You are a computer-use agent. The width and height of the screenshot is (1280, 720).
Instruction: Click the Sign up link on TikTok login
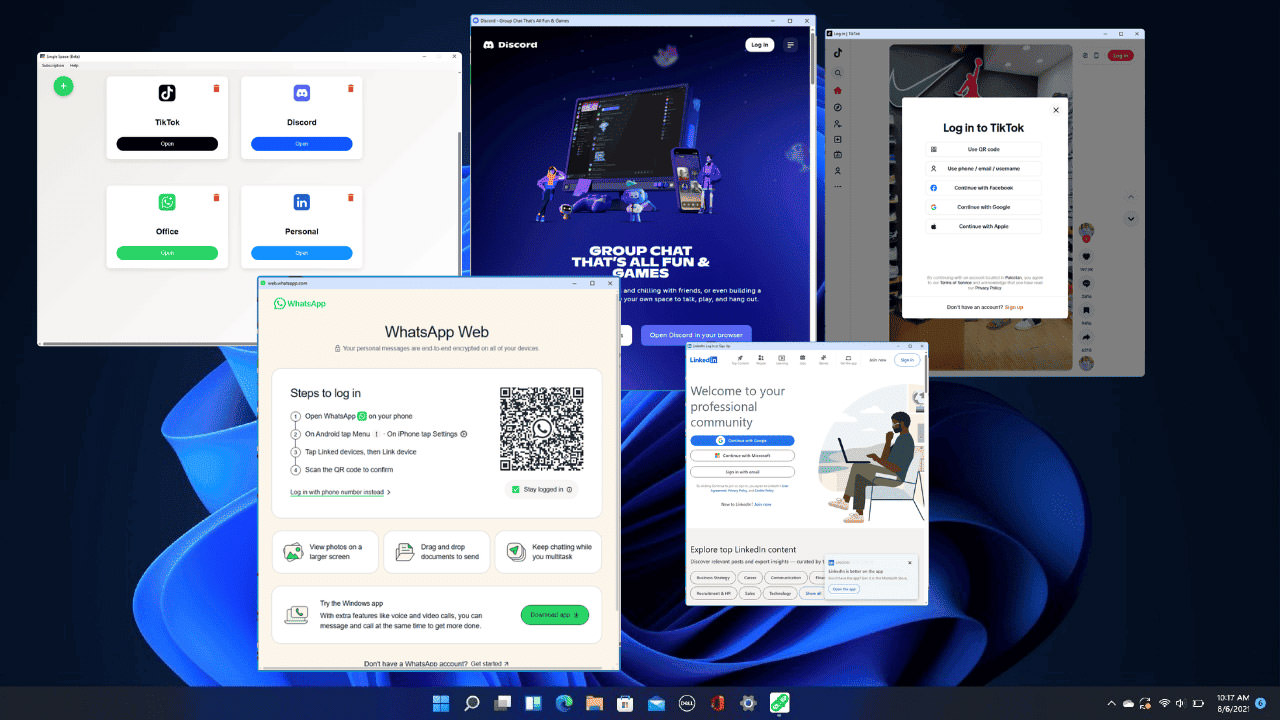[x=1015, y=307]
